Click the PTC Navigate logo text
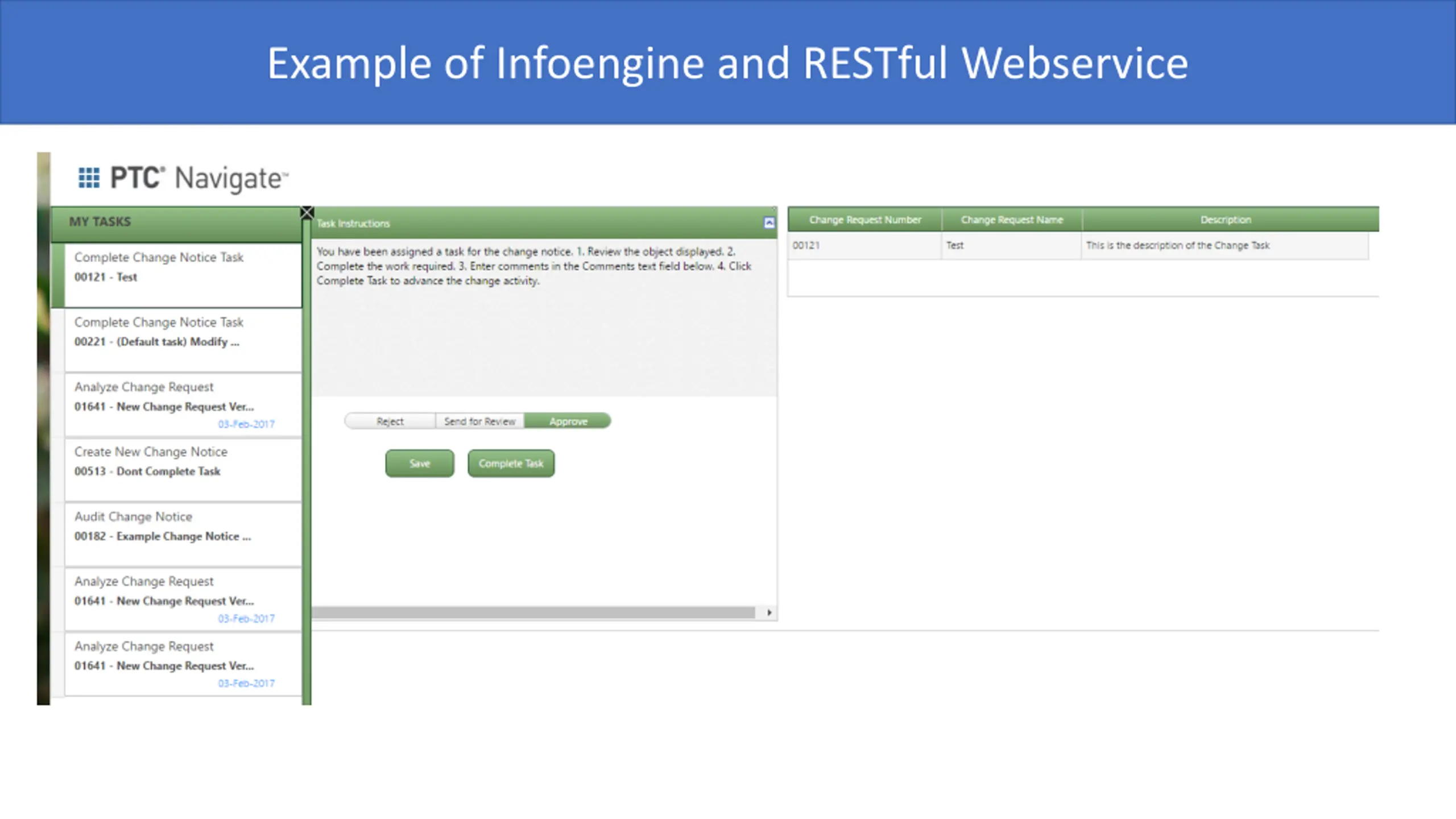The height and width of the screenshot is (819, 1456). (199, 178)
